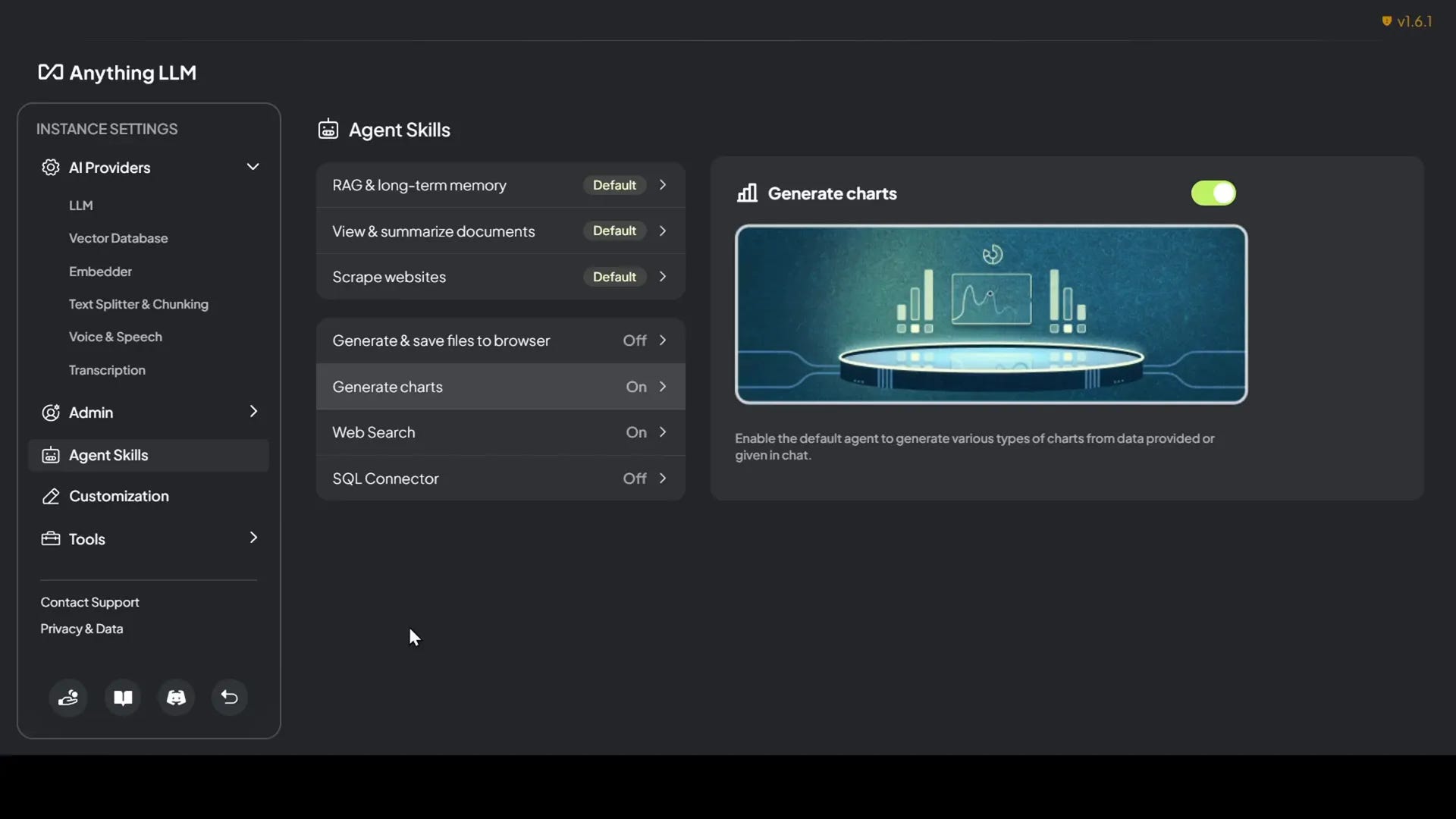Open the Privacy & Data link
This screenshot has height=819, width=1456.
[82, 629]
